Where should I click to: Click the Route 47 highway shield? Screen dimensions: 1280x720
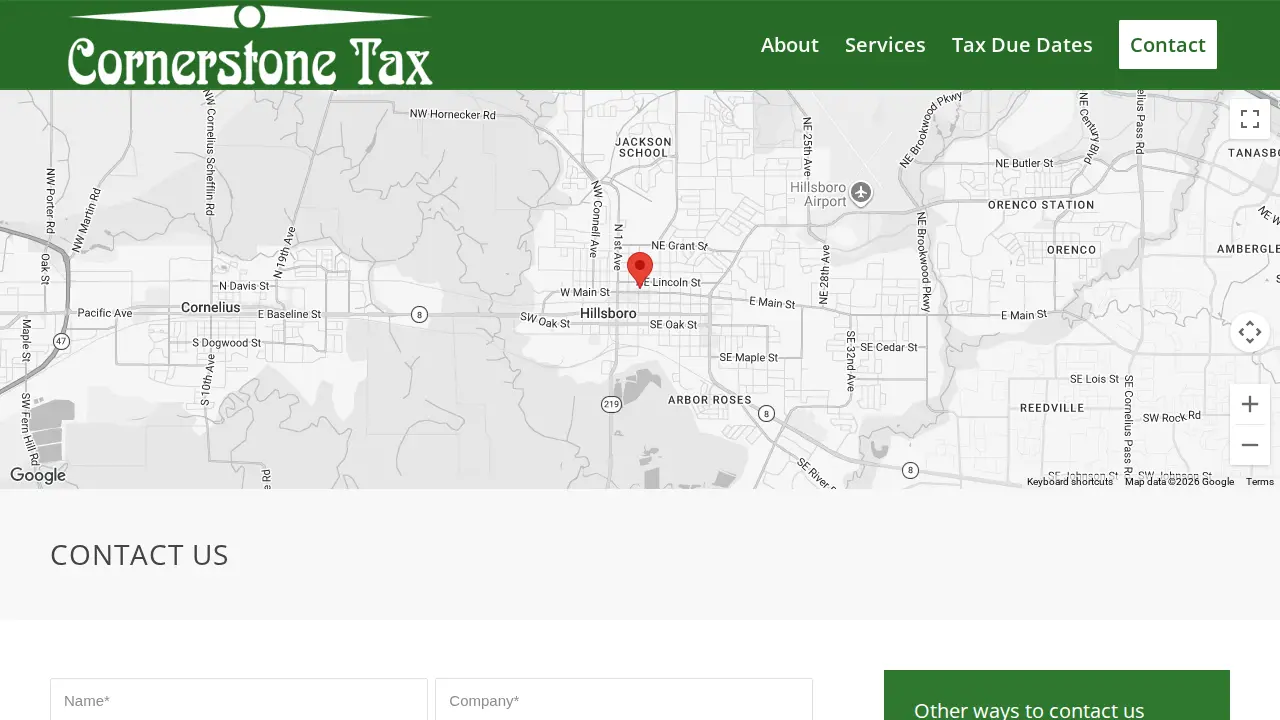62,342
